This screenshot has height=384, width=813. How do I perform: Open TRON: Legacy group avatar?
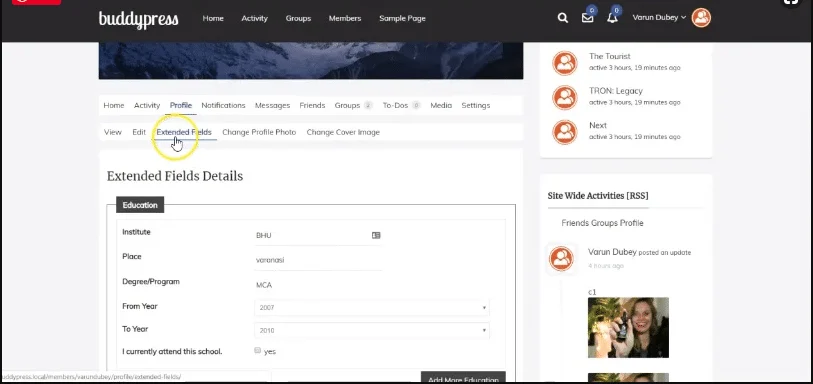565,97
